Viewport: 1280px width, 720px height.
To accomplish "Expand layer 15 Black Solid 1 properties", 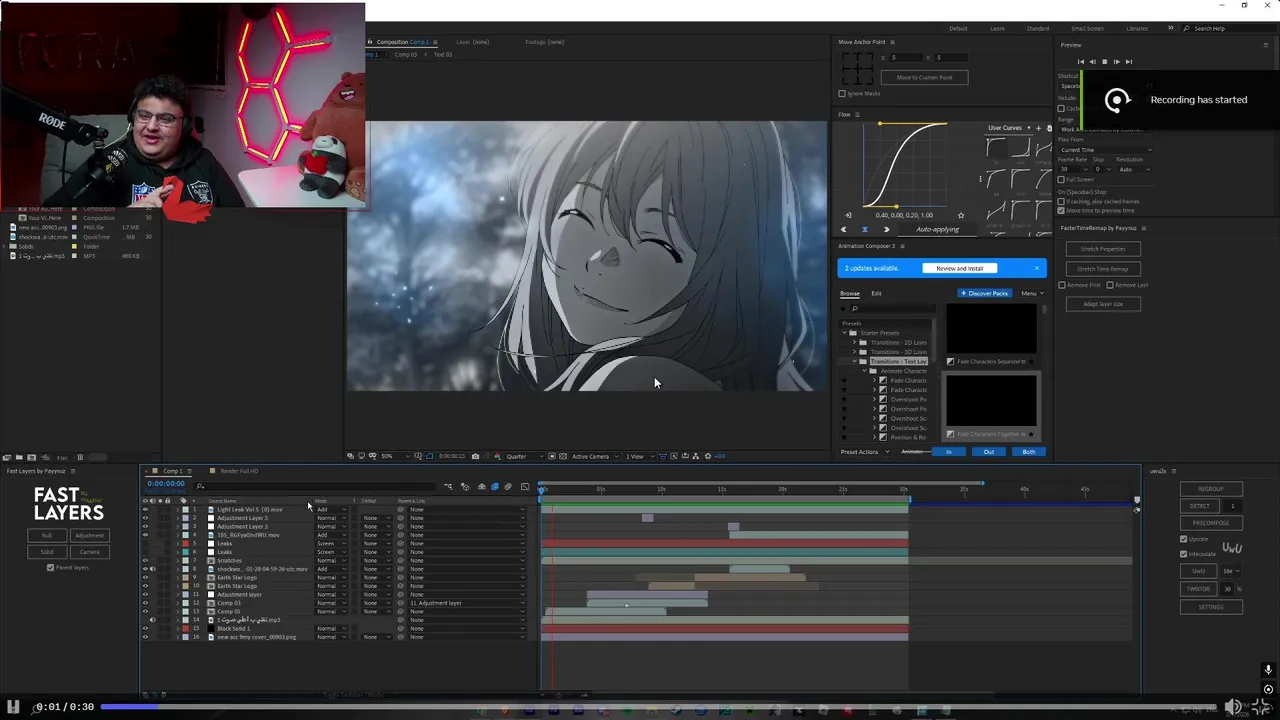I will coord(178,629).
